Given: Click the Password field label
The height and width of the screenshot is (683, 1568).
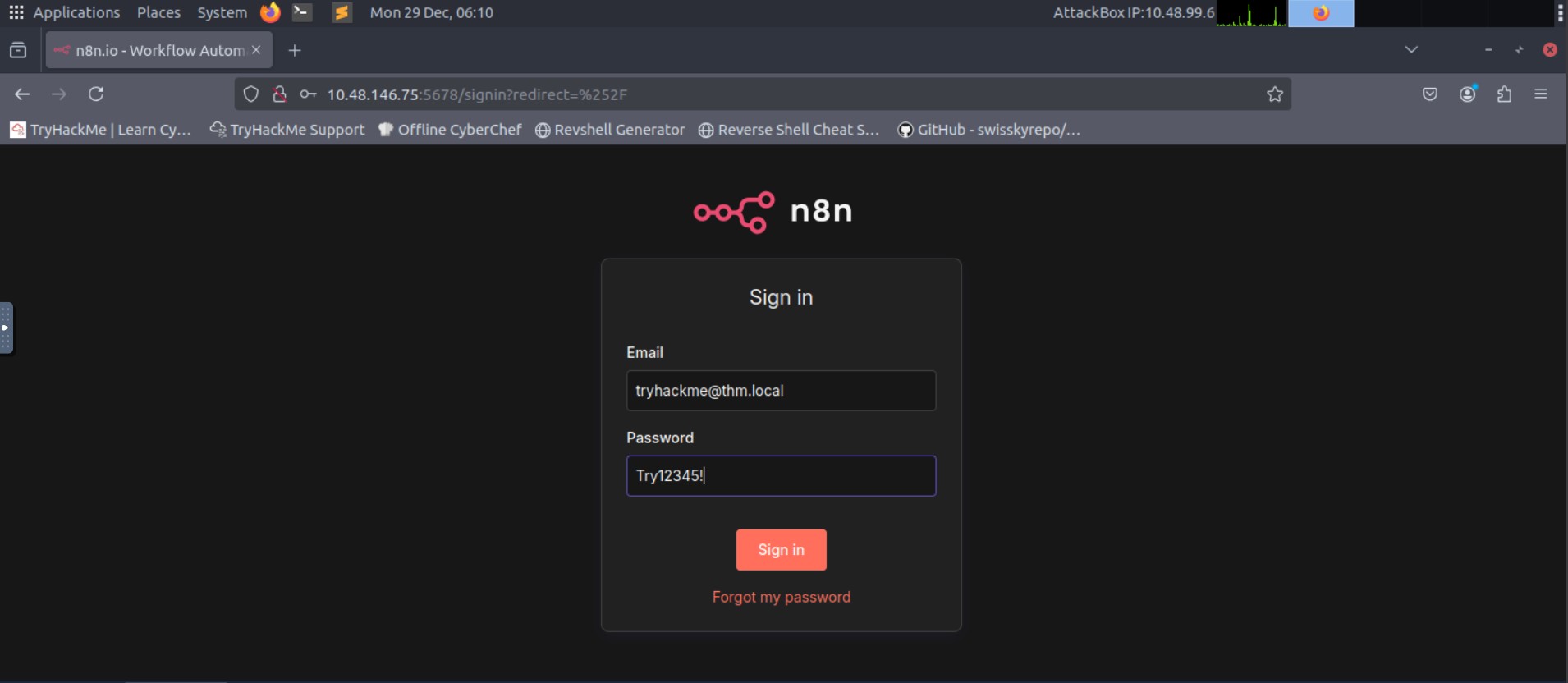Looking at the screenshot, I should (x=660, y=438).
